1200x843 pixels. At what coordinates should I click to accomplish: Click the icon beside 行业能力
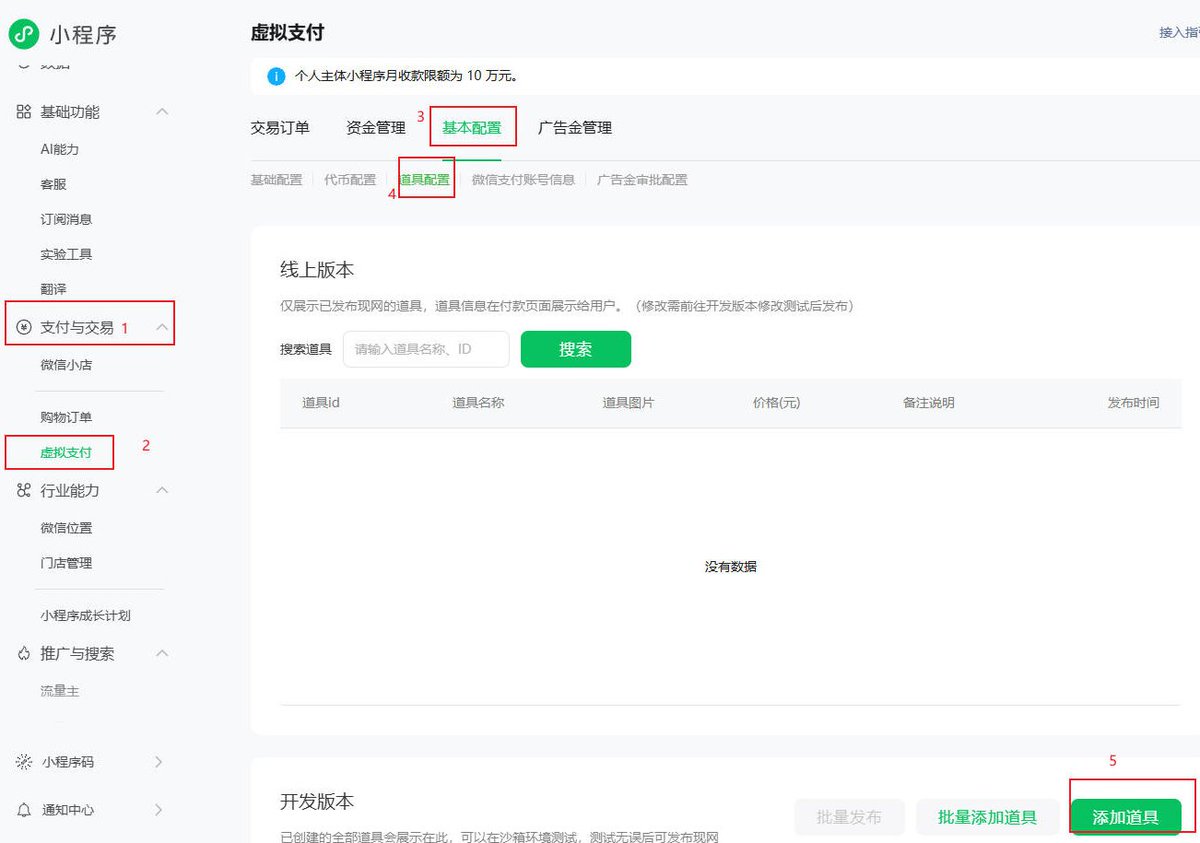24,490
